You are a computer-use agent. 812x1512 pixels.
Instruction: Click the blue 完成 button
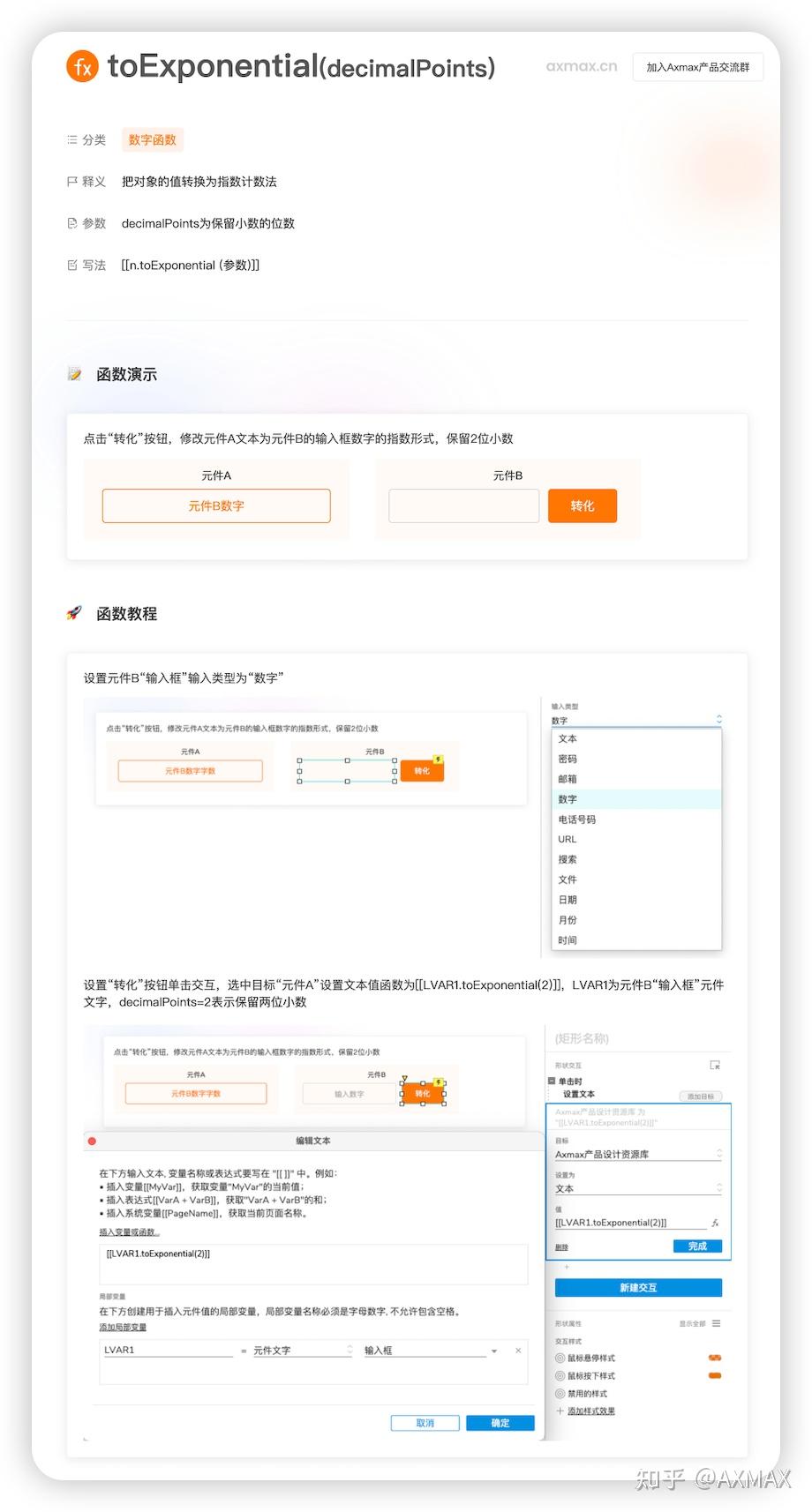tap(698, 1246)
